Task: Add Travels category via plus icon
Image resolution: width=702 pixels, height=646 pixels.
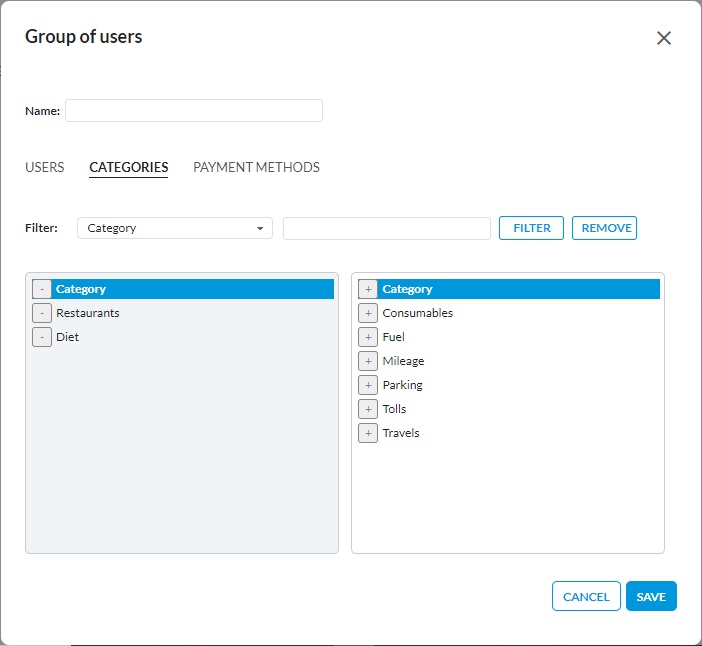Action: [368, 433]
